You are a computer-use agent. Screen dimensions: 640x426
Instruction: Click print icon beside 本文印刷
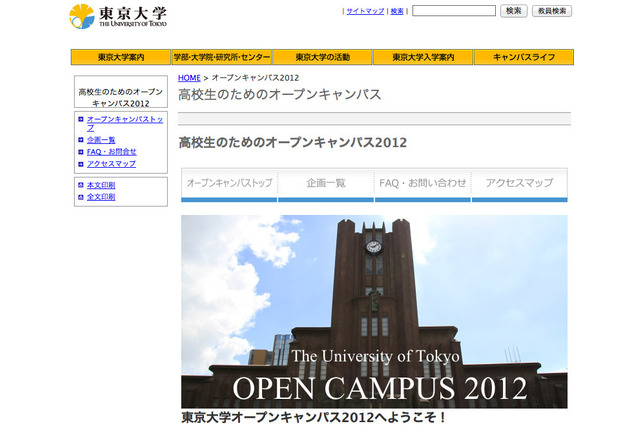point(80,185)
